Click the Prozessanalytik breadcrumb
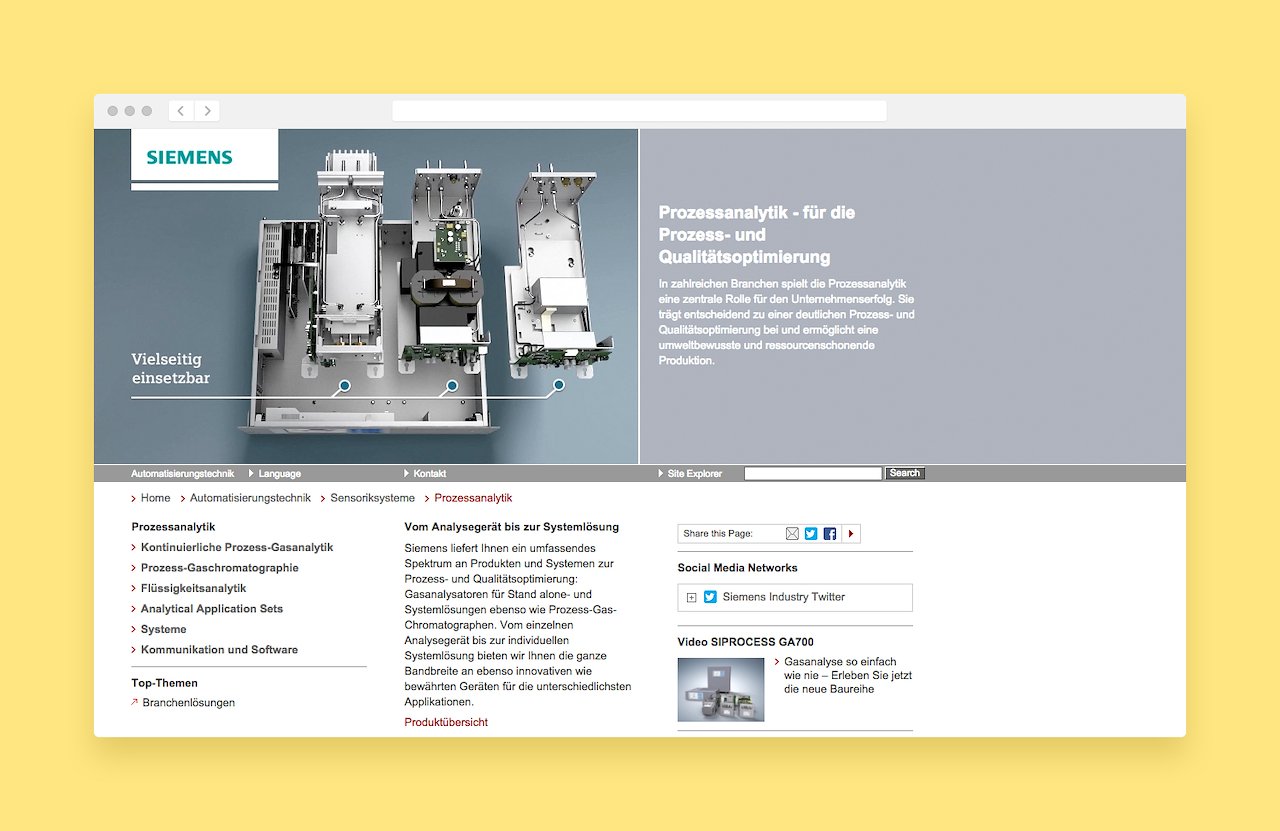 pyautogui.click(x=473, y=498)
